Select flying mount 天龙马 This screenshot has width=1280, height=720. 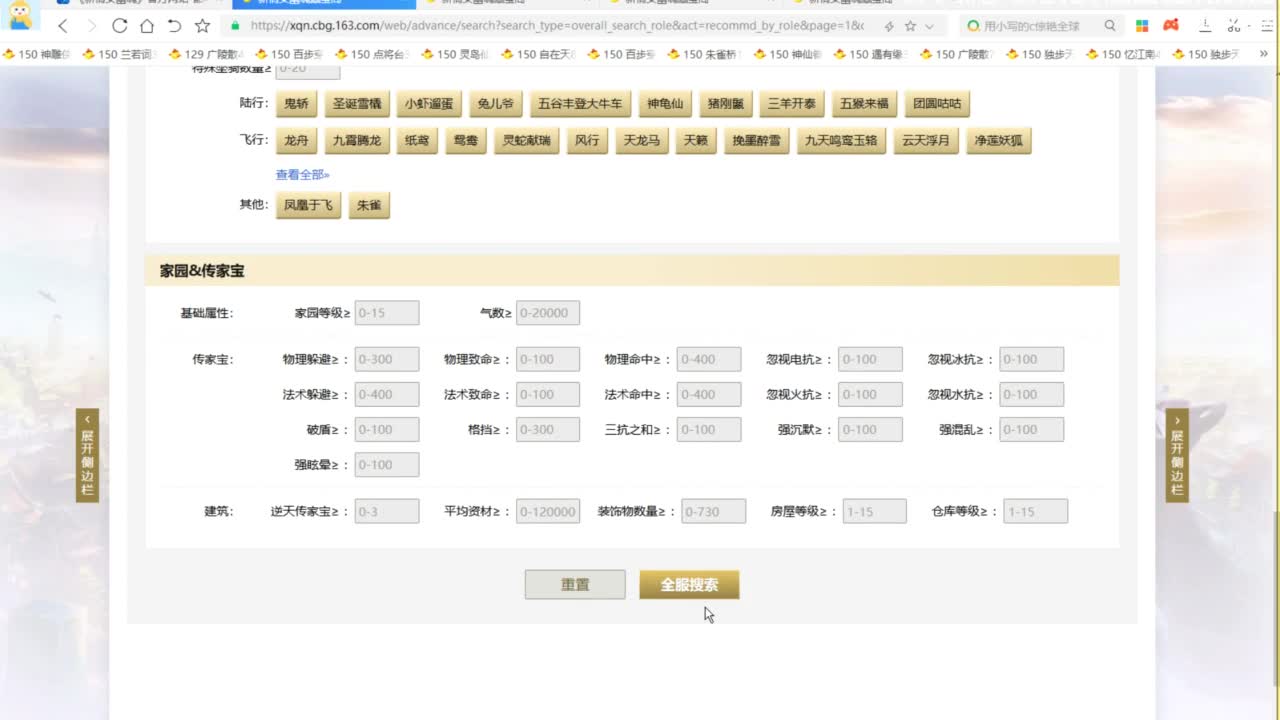pyautogui.click(x=642, y=141)
